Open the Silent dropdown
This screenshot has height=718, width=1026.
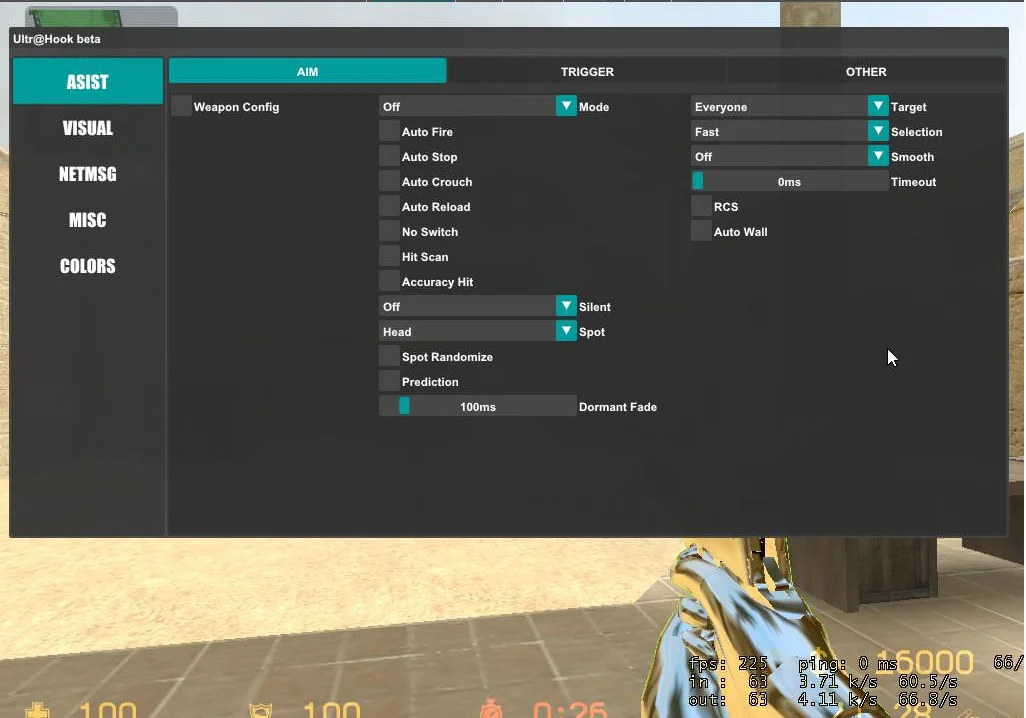566,307
